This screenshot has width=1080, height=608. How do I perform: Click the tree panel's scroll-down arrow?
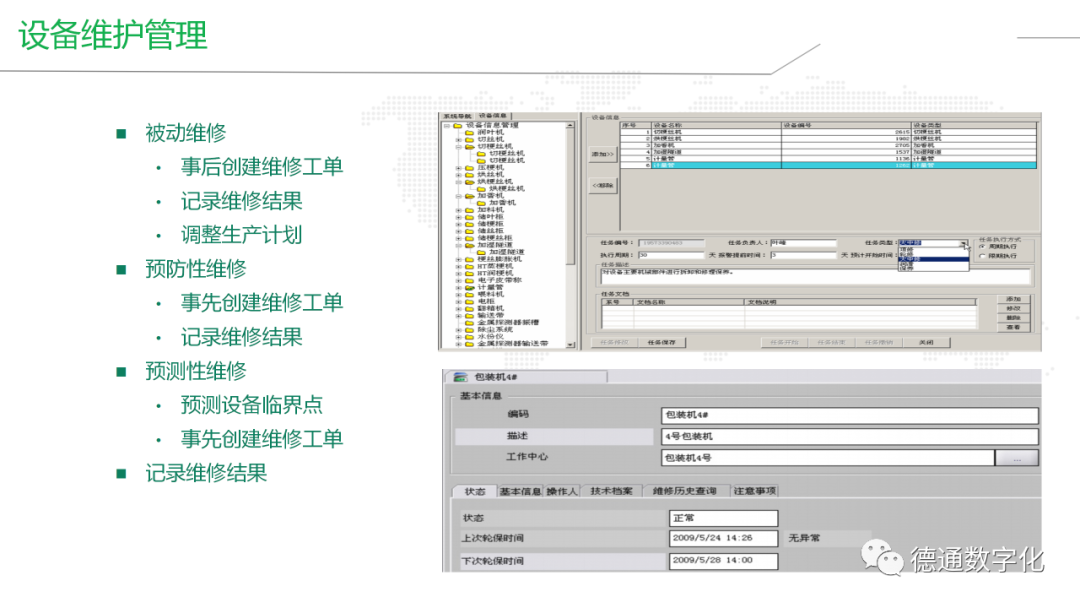coord(572,344)
